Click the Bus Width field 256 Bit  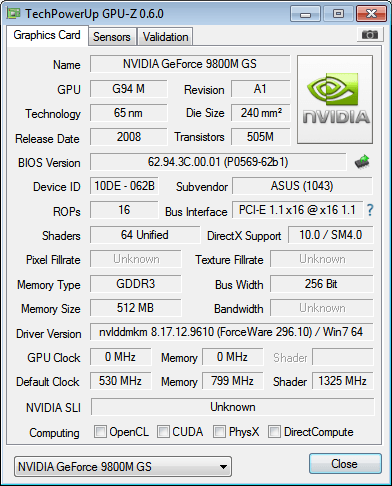[x=322, y=284]
